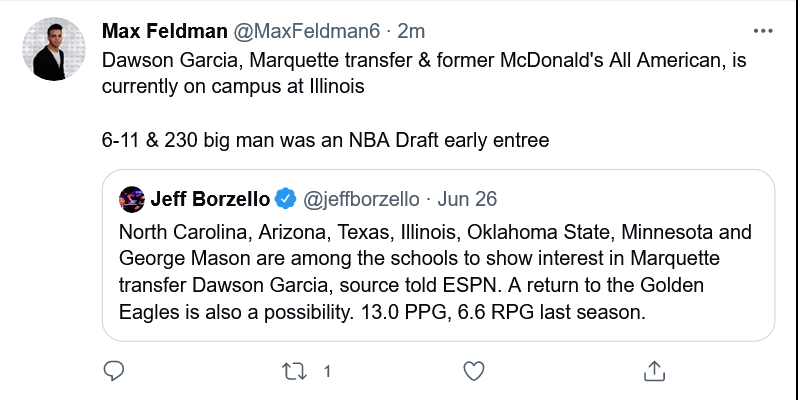Screen dimensions: 798x400
Task: Click the blue verified badge beside Jeff Borzello
Action: tap(285, 198)
